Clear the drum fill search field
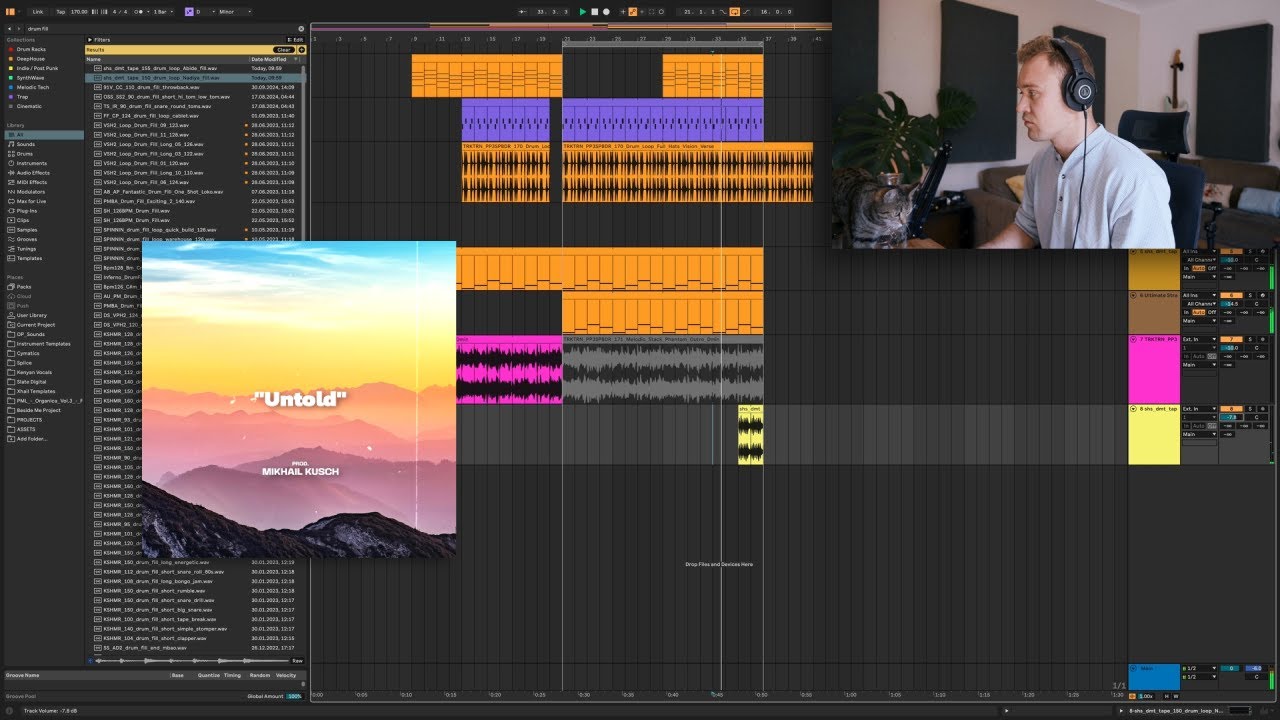1280x720 pixels. click(x=301, y=29)
